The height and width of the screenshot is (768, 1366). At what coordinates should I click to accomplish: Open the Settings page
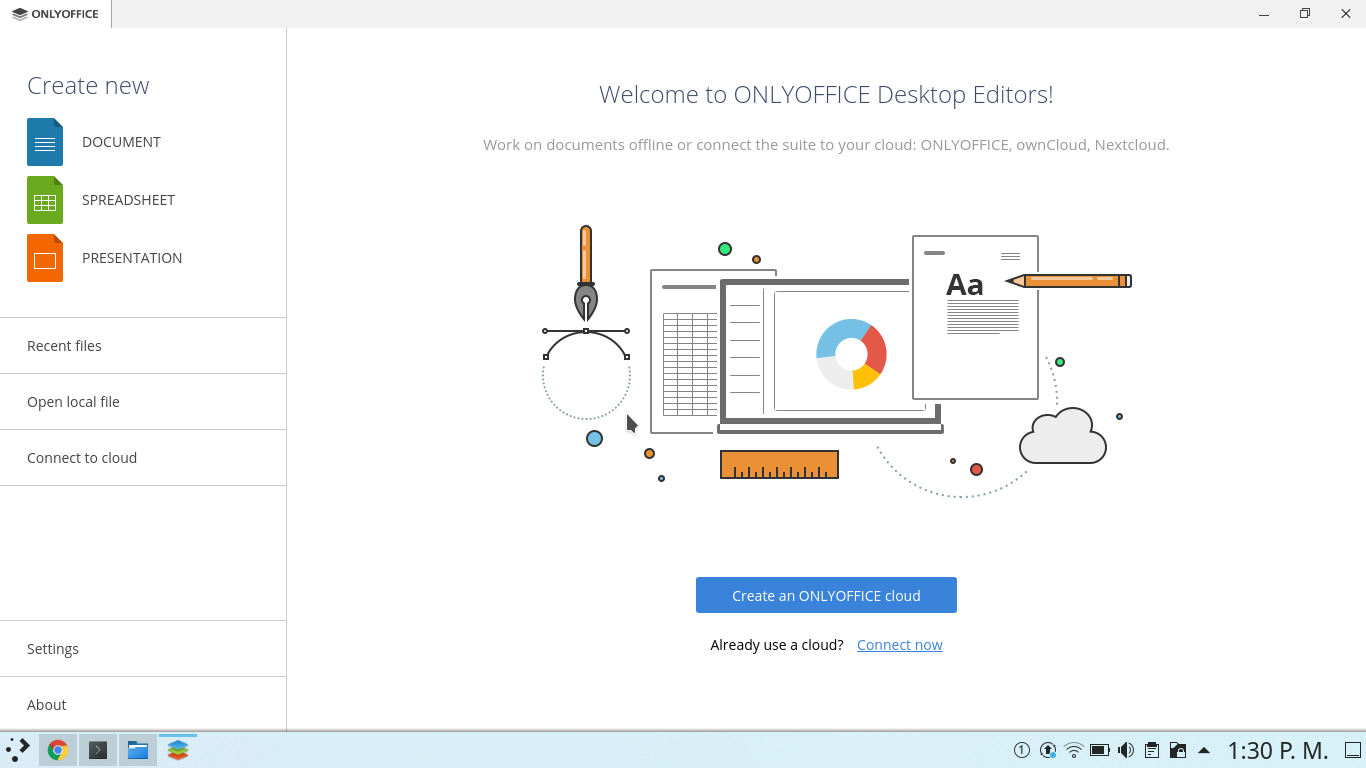click(x=52, y=648)
